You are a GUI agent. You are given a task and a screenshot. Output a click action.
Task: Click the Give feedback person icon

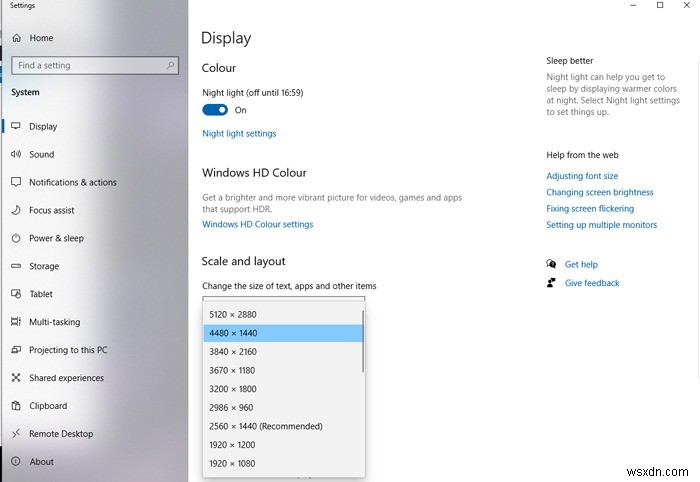pyautogui.click(x=551, y=283)
